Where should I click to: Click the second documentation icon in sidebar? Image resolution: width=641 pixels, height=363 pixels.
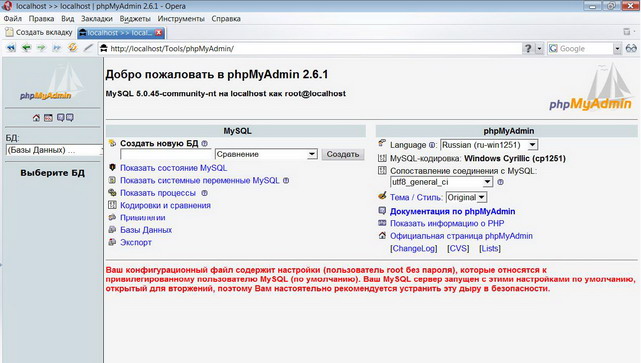point(70,118)
